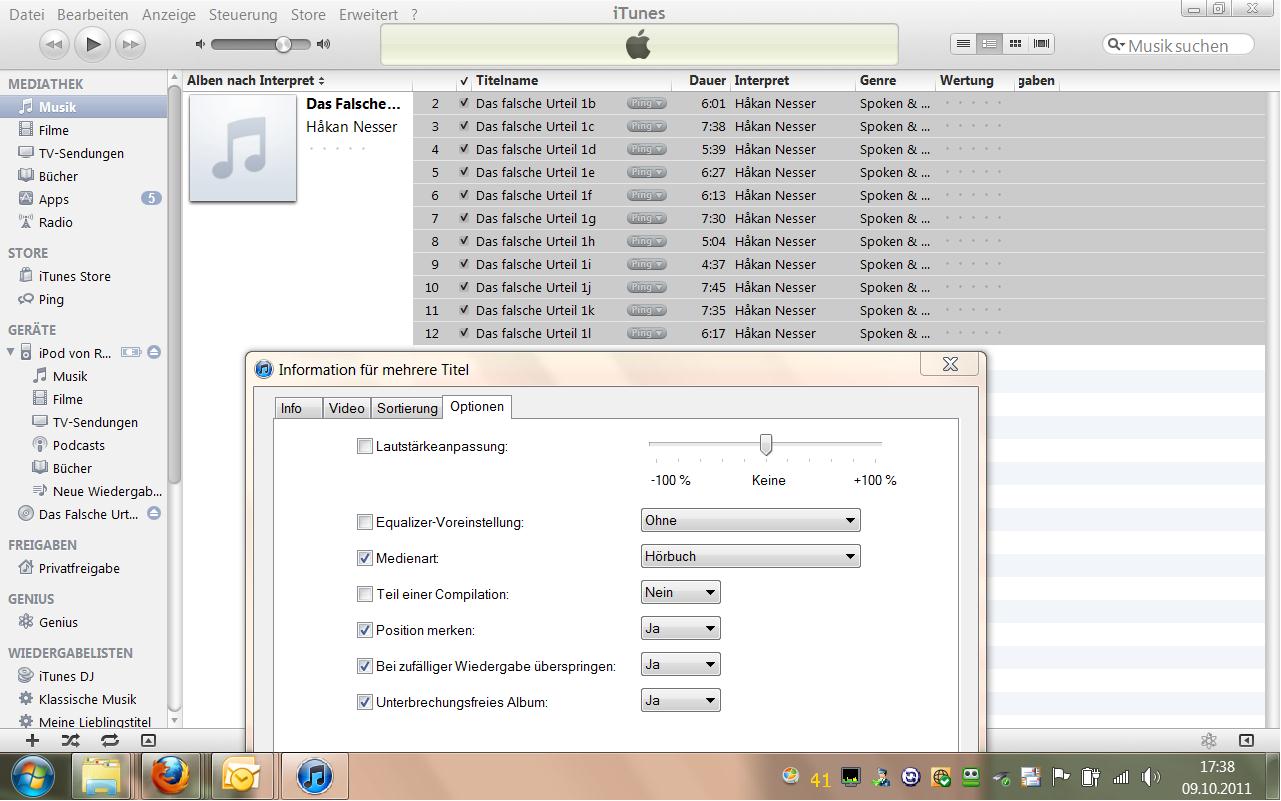The width and height of the screenshot is (1281, 801).
Task: Uncheck the Medienart checkbox
Action: pyautogui.click(x=365, y=558)
